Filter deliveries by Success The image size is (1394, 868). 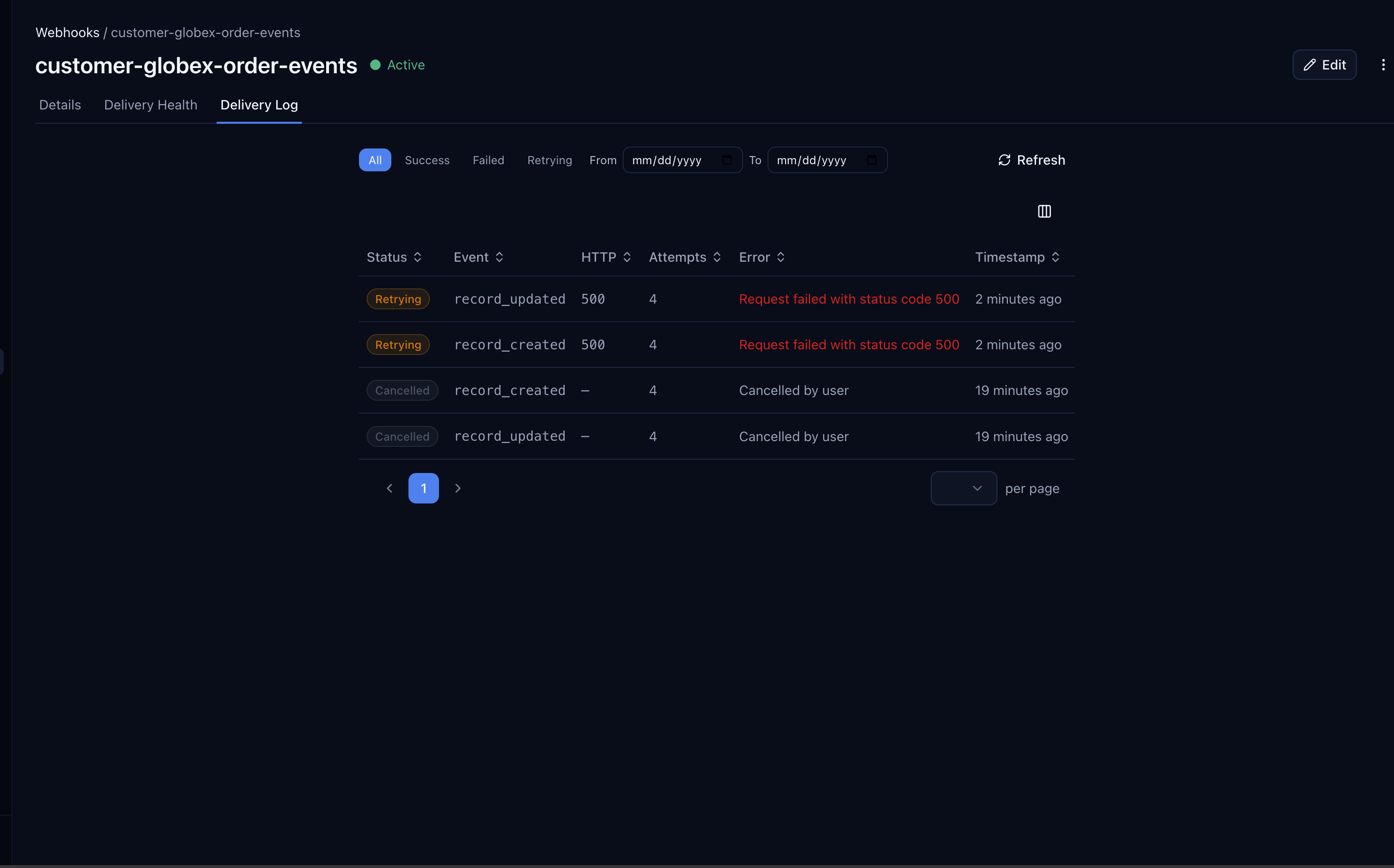coord(427,160)
